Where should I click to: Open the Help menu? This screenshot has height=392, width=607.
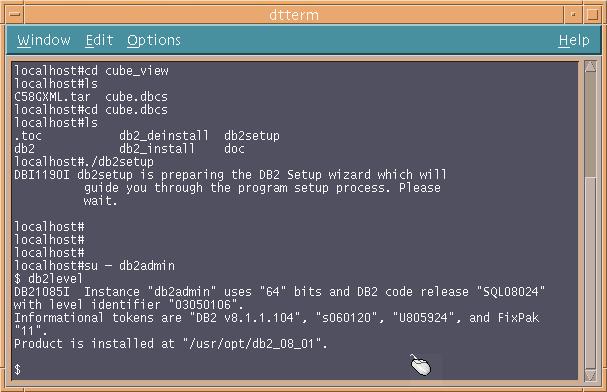574,40
